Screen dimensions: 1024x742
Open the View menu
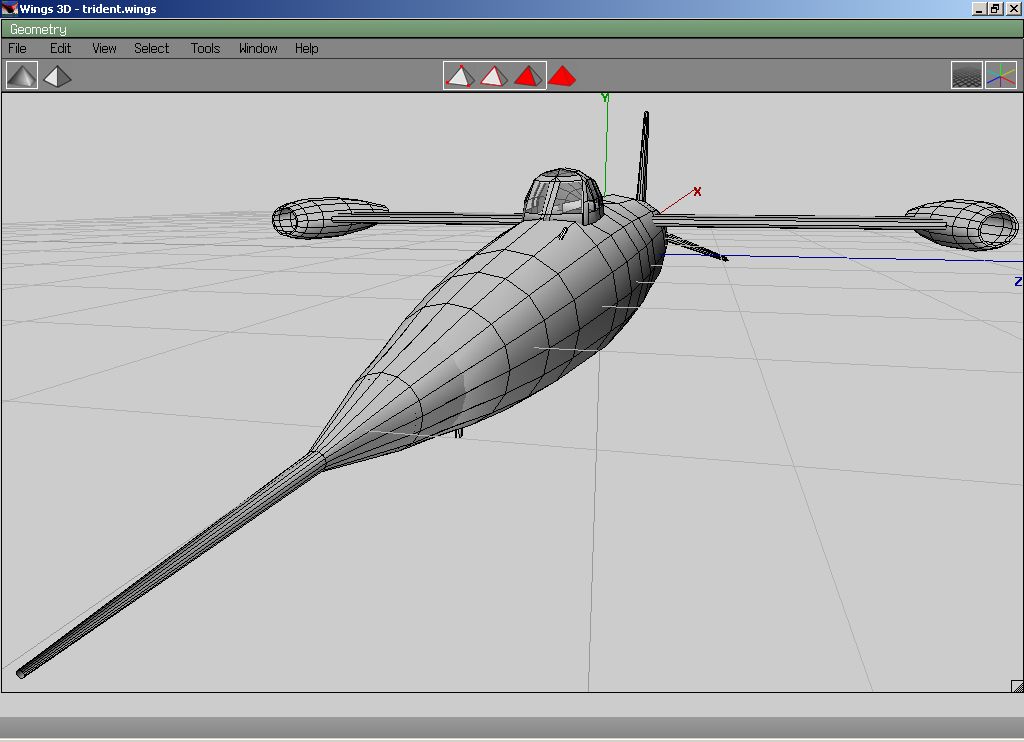(x=104, y=48)
